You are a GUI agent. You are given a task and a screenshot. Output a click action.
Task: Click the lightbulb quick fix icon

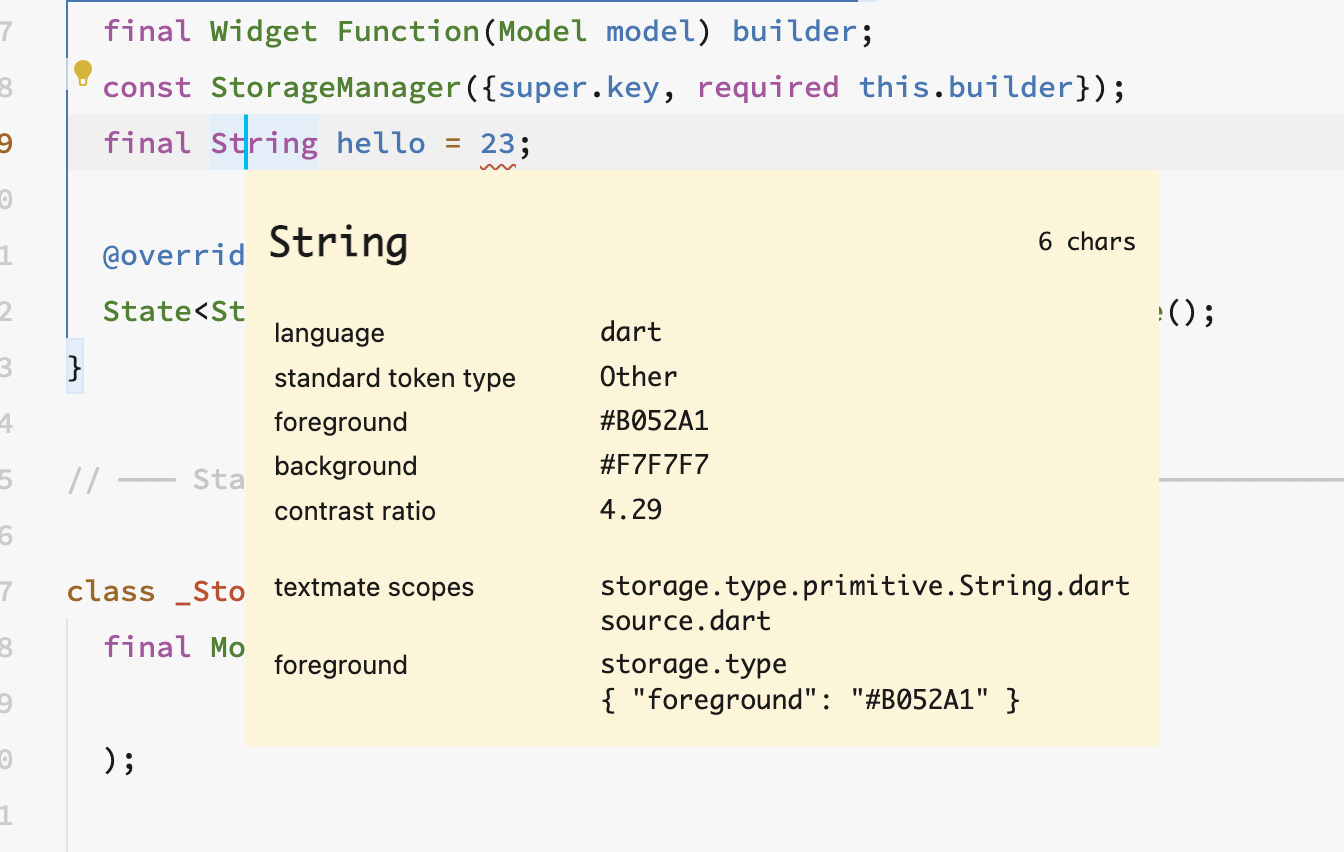tap(83, 73)
